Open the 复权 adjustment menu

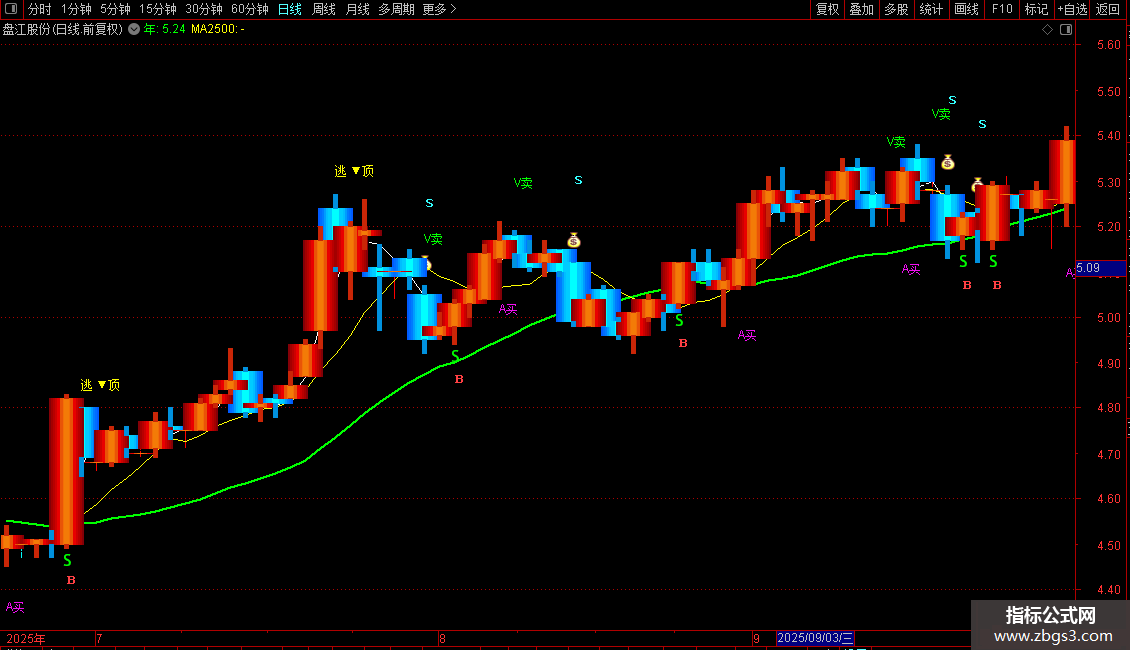coord(827,9)
